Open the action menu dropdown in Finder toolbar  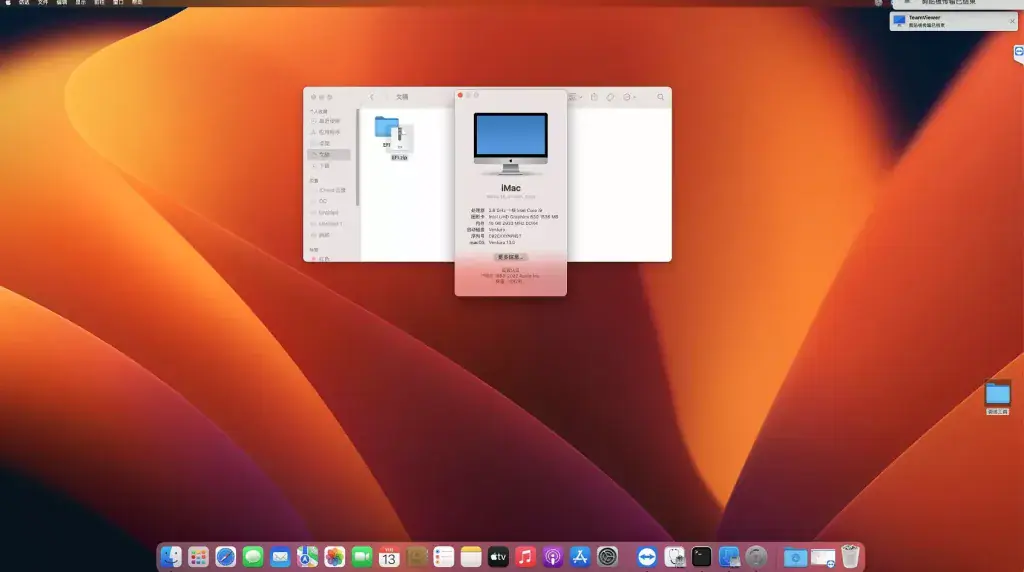pyautogui.click(x=629, y=97)
